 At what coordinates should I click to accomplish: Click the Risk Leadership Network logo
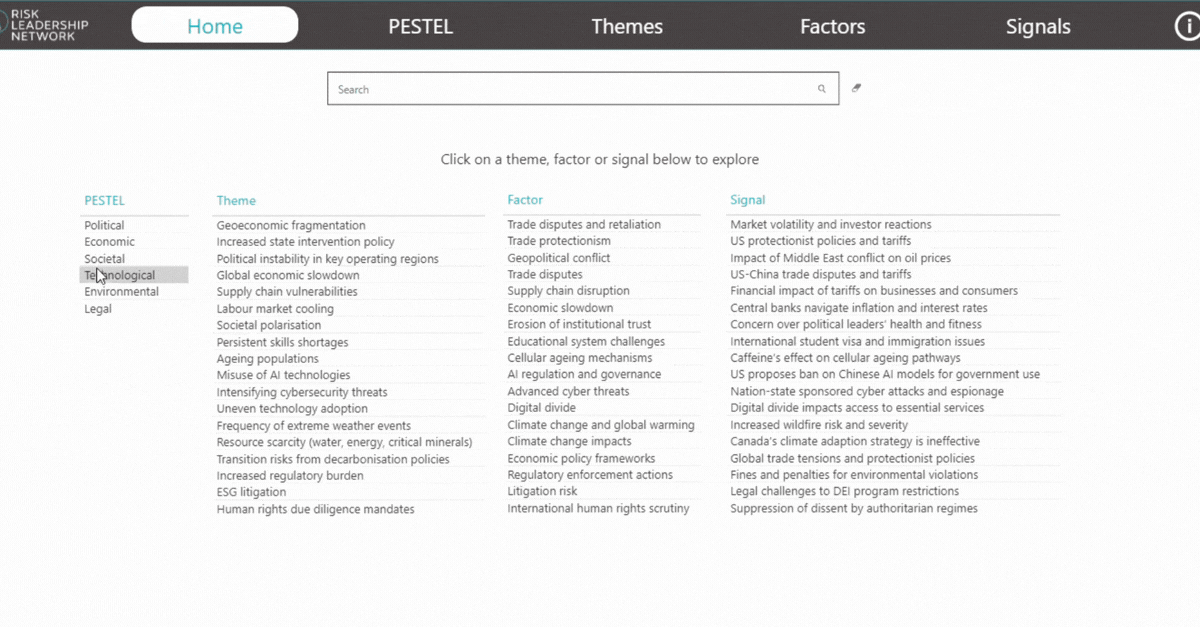45,25
